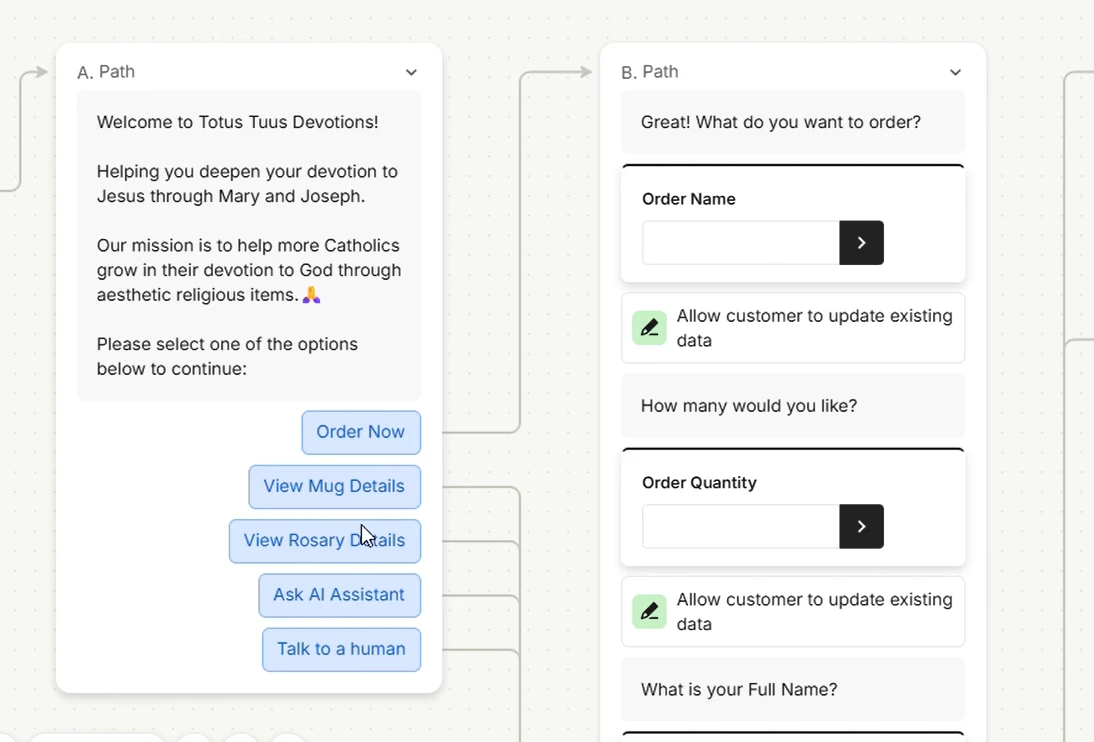Click the A. Path card title

[106, 72]
